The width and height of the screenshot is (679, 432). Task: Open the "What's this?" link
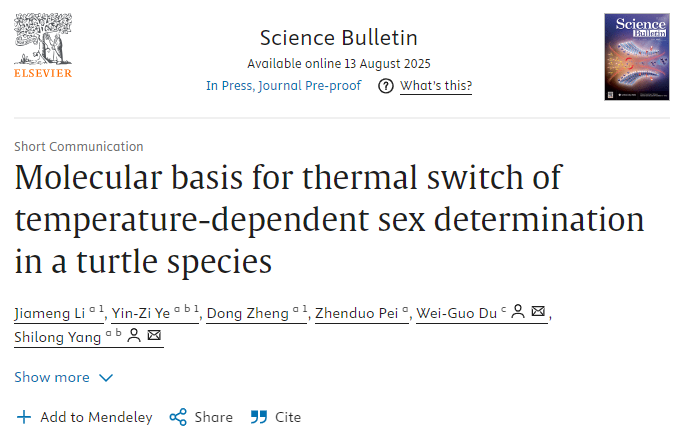tap(436, 86)
